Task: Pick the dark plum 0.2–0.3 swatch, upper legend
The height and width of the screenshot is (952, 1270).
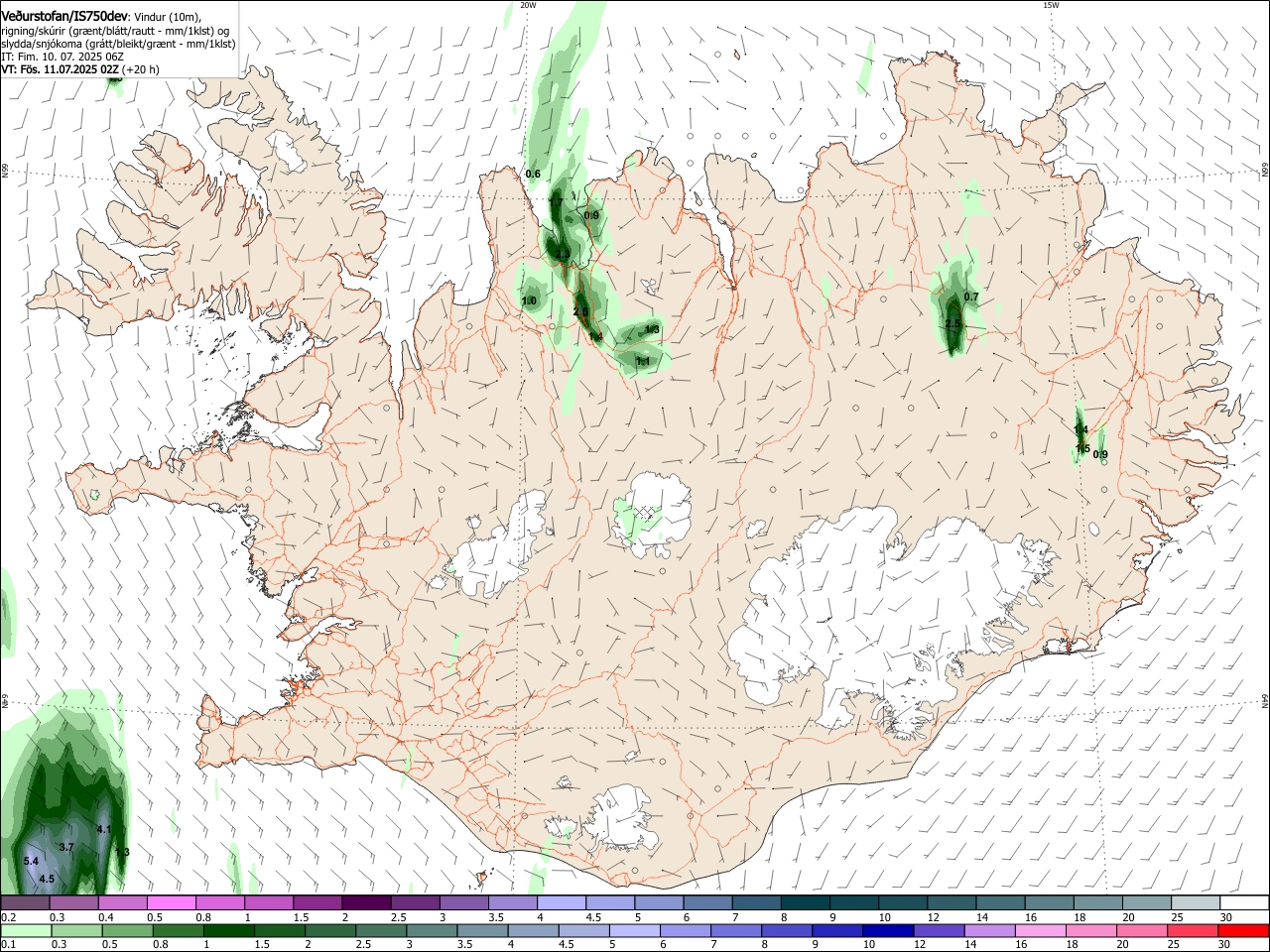Action: (x=25, y=902)
